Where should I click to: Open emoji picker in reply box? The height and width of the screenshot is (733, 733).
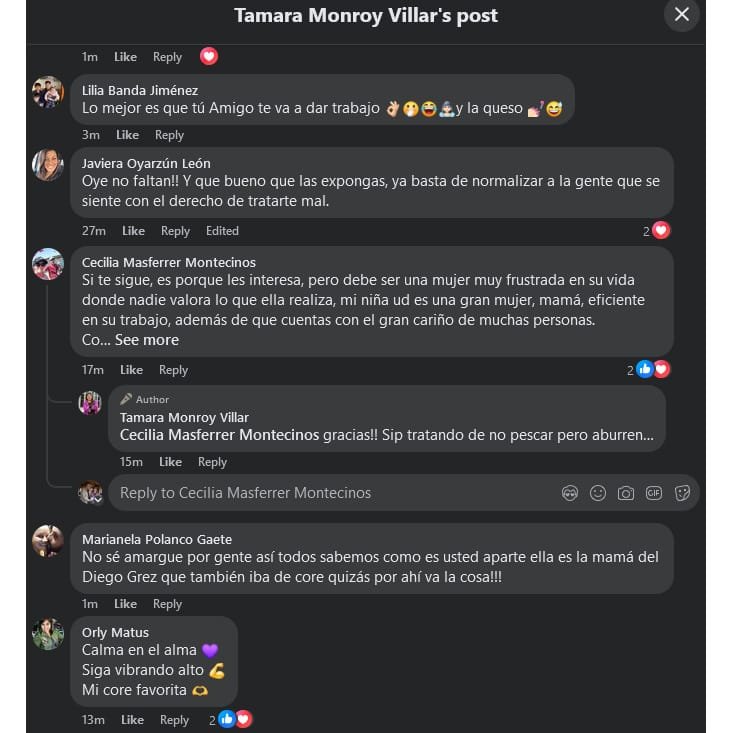click(x=598, y=493)
